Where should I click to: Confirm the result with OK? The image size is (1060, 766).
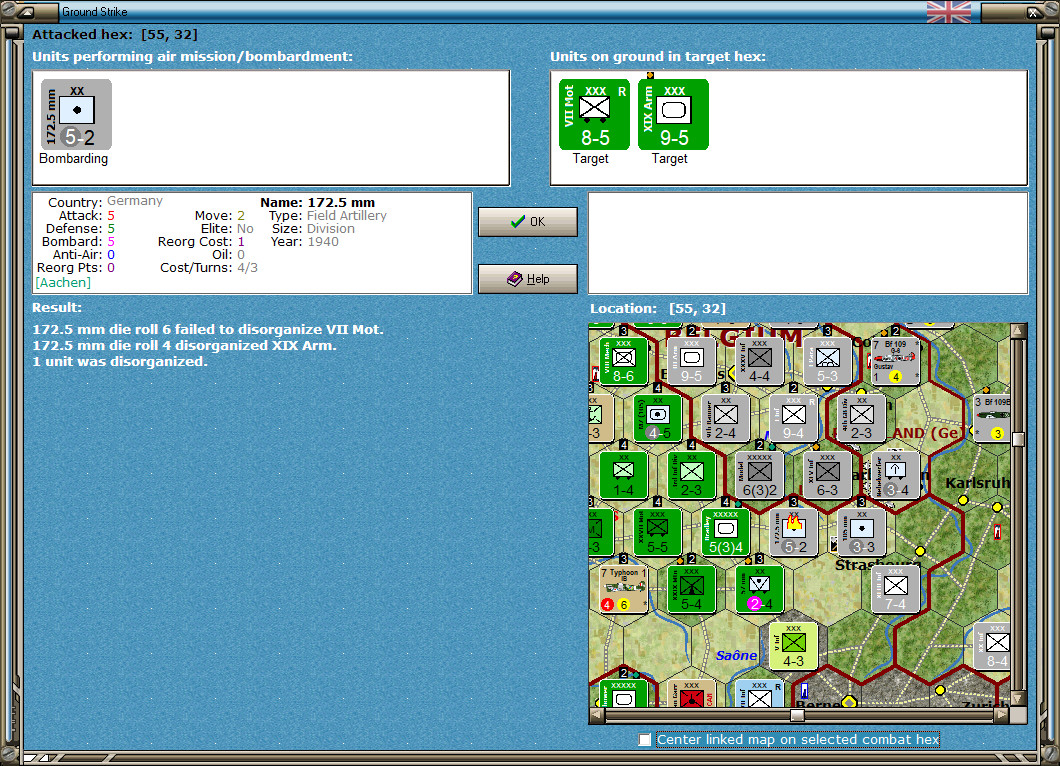[x=528, y=222]
